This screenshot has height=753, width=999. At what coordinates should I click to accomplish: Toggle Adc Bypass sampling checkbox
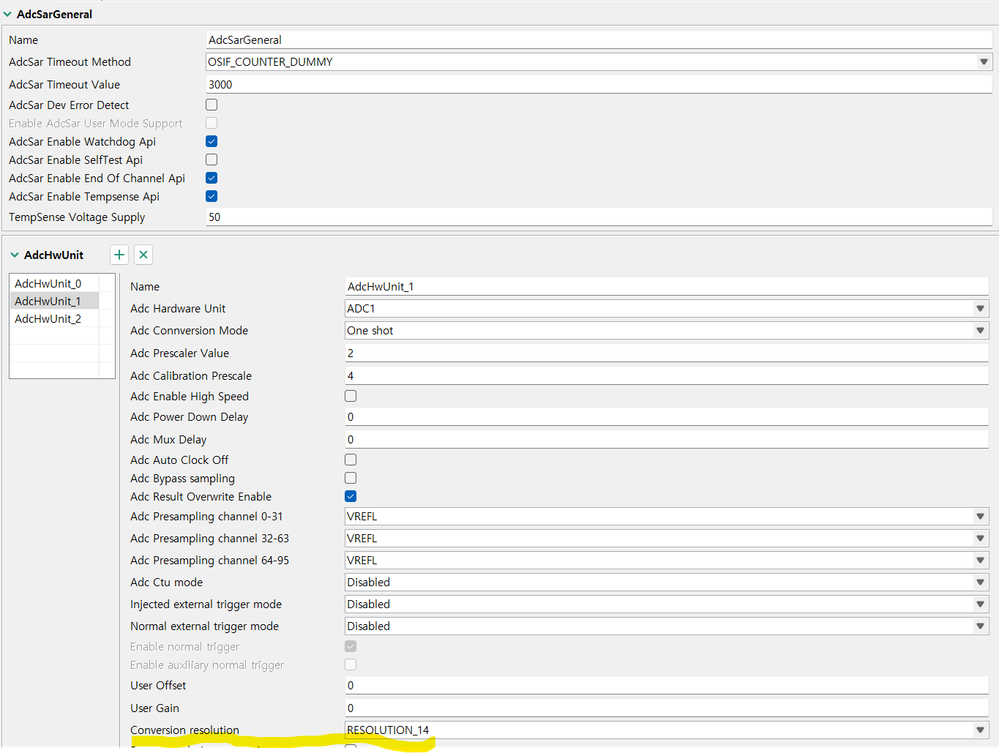(350, 478)
